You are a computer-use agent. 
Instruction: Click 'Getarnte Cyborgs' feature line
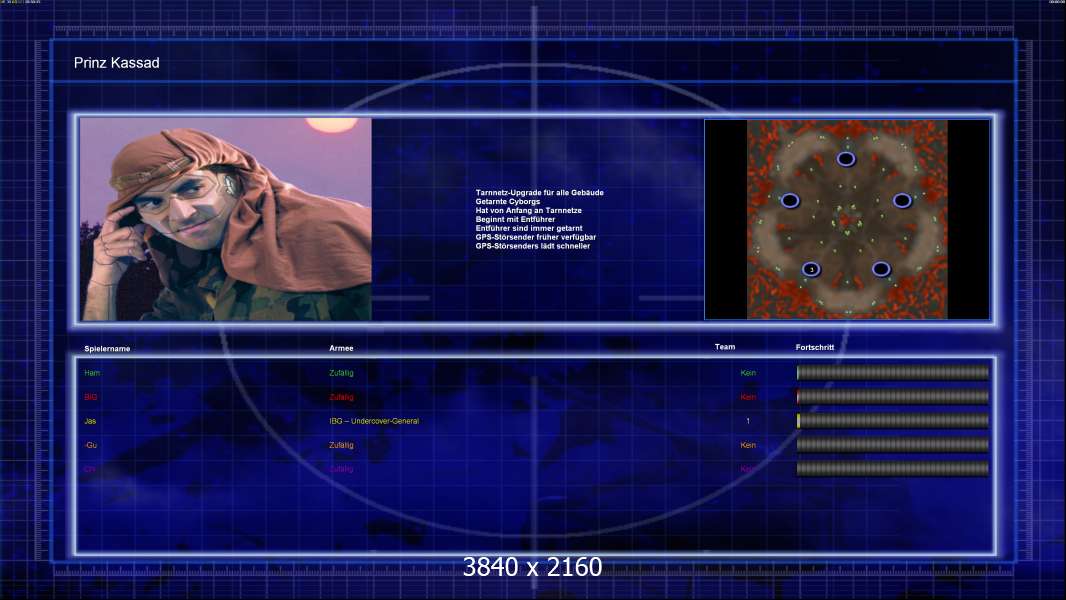(x=508, y=202)
